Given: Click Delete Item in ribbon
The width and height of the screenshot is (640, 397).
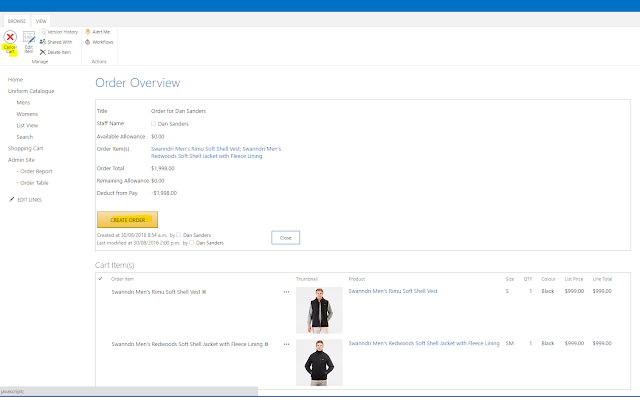Looking at the screenshot, I should point(55,52).
